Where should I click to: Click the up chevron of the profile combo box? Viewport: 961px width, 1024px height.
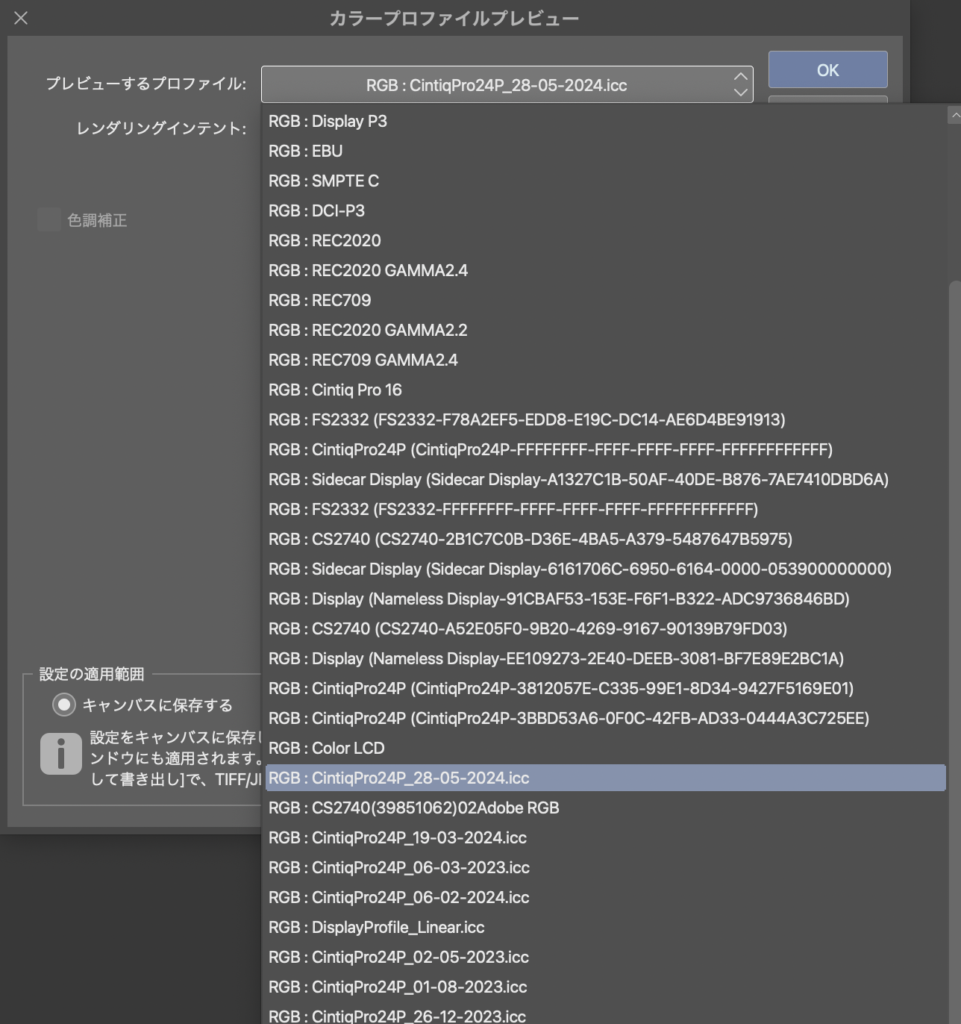point(739,79)
